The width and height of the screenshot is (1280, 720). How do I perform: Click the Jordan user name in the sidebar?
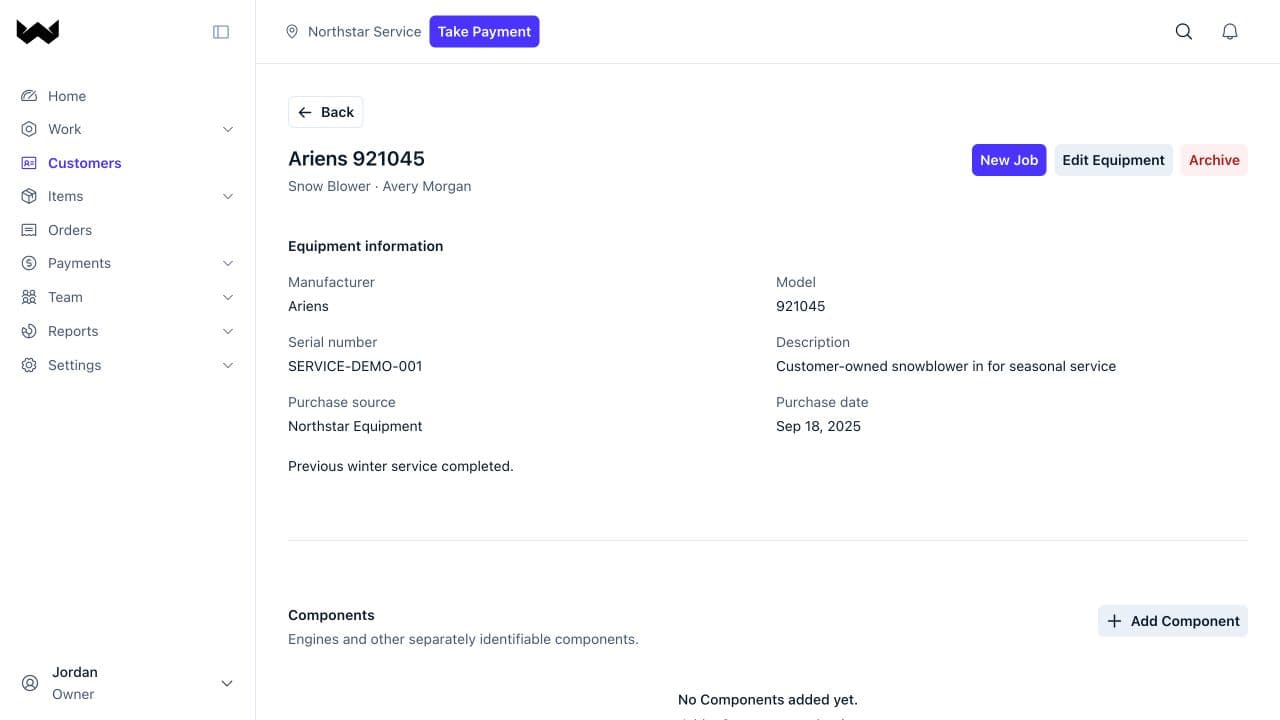(75, 672)
